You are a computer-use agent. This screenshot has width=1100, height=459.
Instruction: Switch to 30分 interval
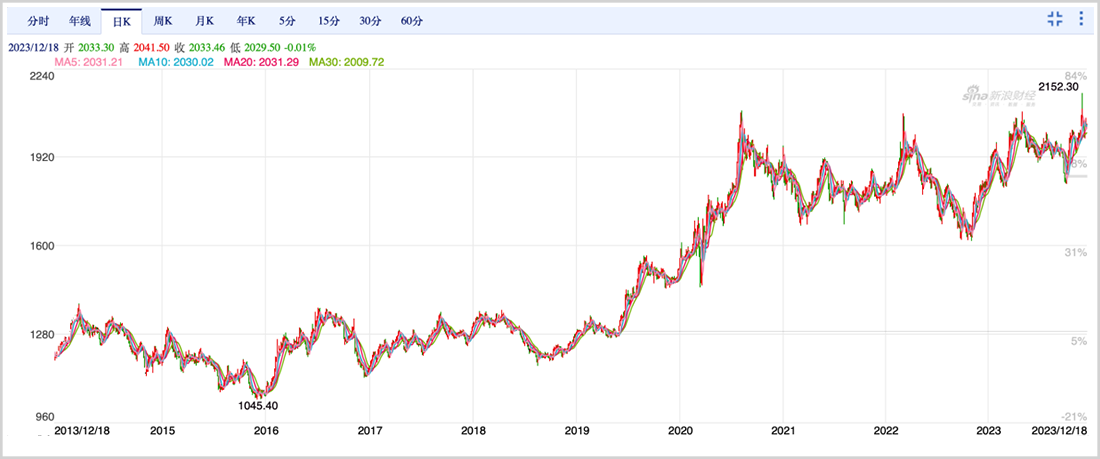pos(369,21)
